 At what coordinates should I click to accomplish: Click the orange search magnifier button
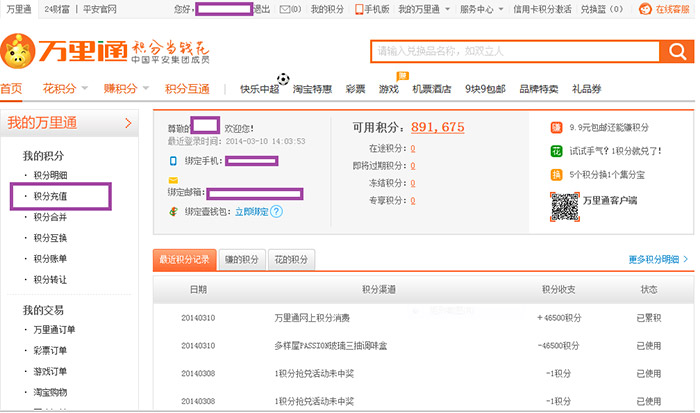coord(676,51)
